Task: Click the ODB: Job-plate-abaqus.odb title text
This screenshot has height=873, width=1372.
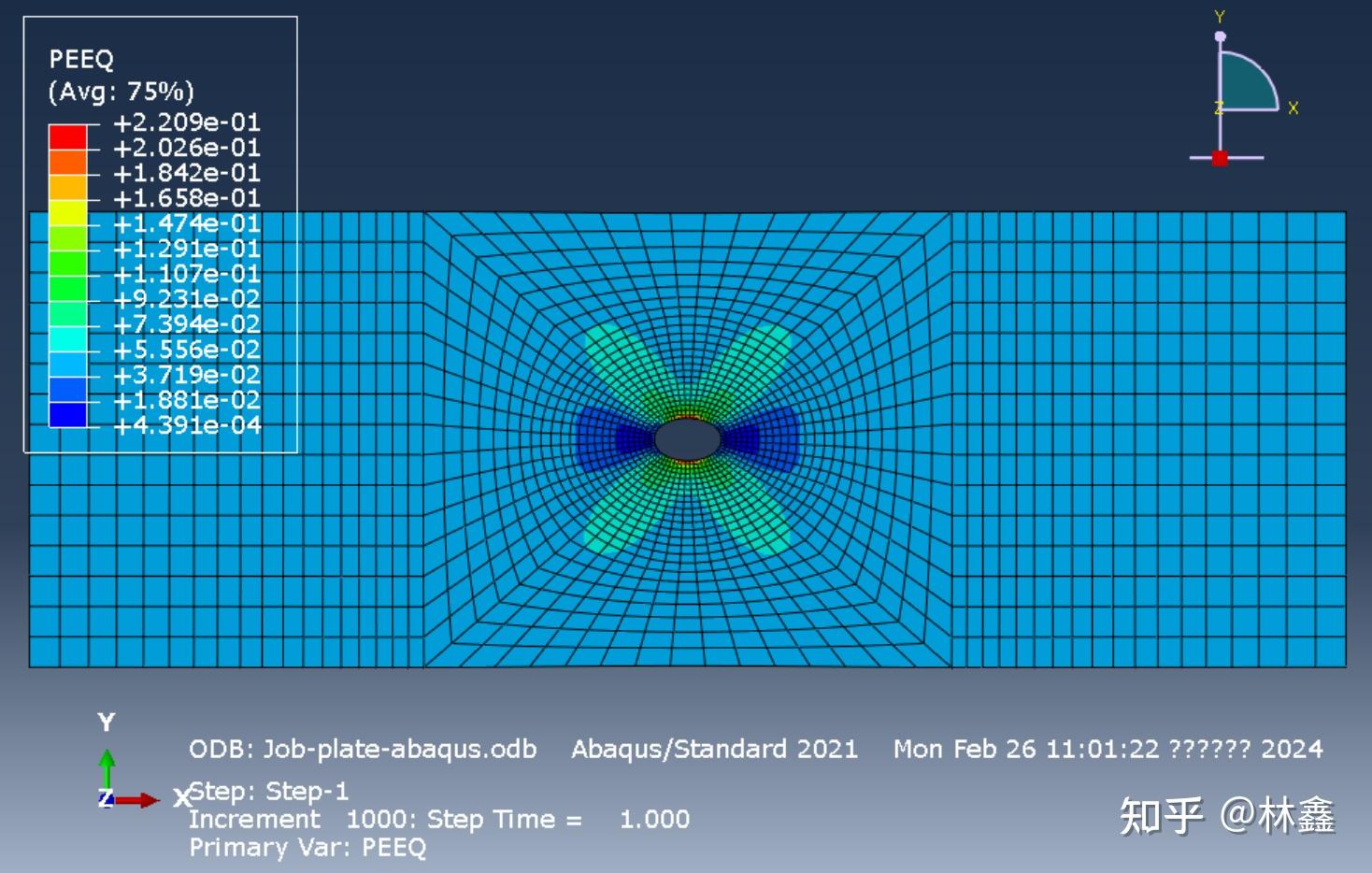Action: 363,750
